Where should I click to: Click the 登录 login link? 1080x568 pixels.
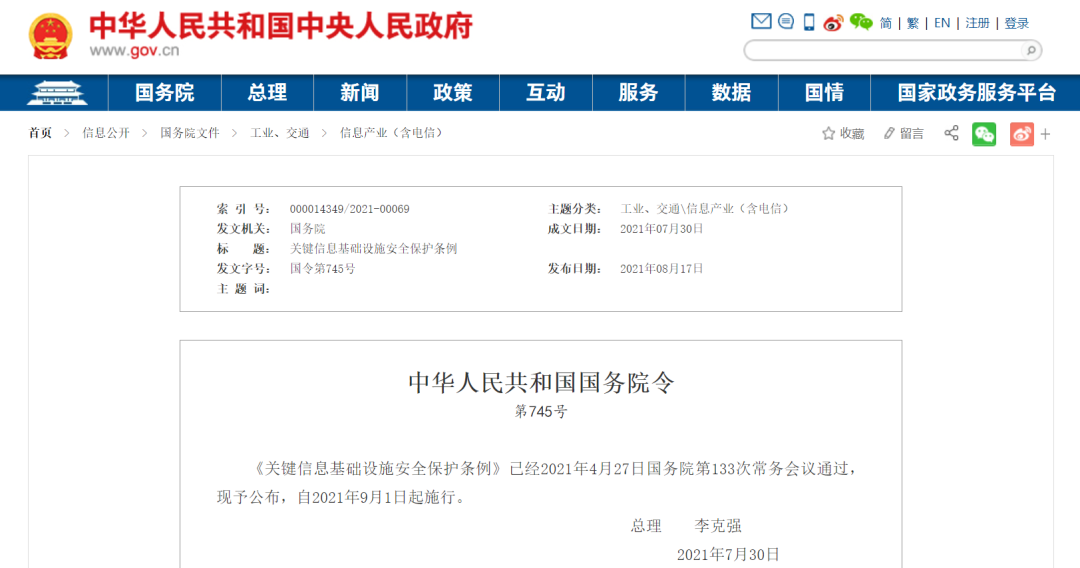[x=1017, y=23]
